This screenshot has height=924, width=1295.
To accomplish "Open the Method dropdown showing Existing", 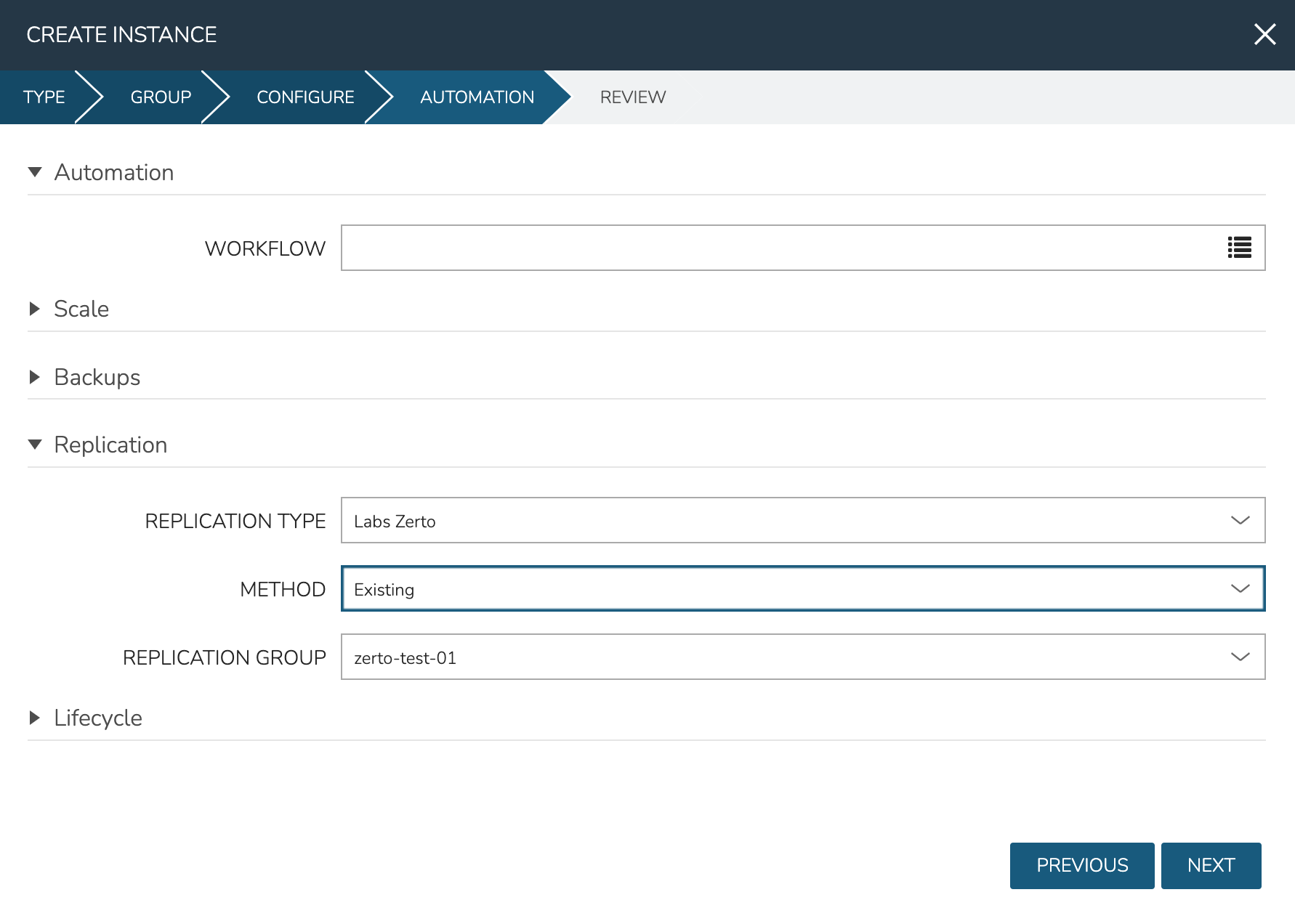I will click(802, 588).
